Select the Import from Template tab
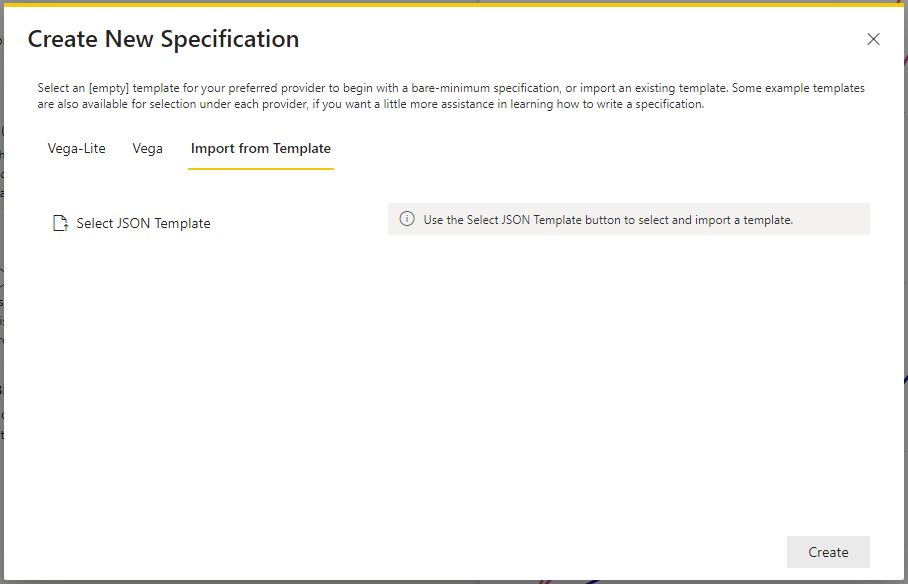The width and height of the screenshot is (908, 584). [261, 148]
